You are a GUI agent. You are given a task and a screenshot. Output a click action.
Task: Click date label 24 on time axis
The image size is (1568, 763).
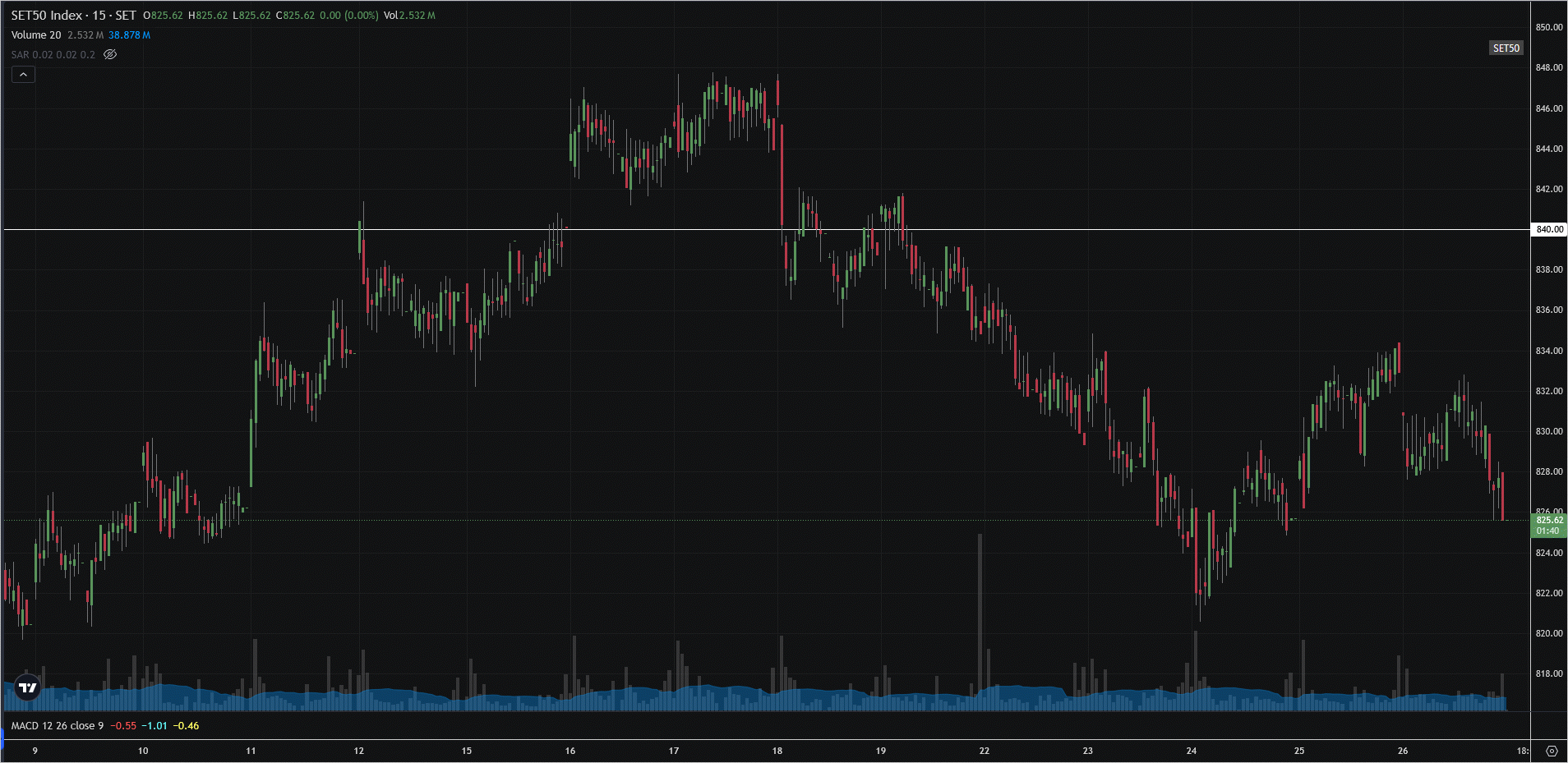[1192, 751]
